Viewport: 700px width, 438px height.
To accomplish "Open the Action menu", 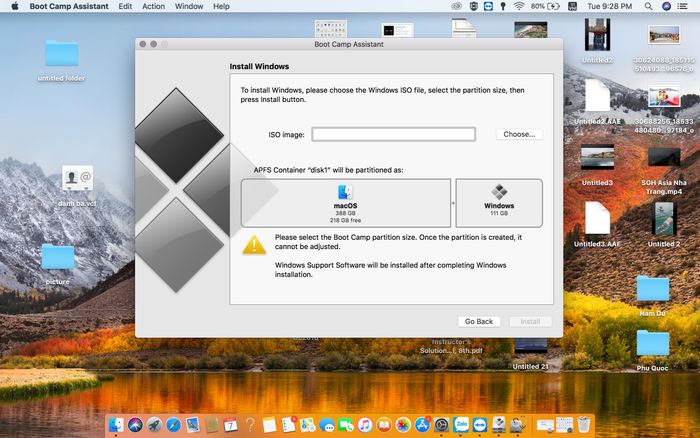I will 153,6.
